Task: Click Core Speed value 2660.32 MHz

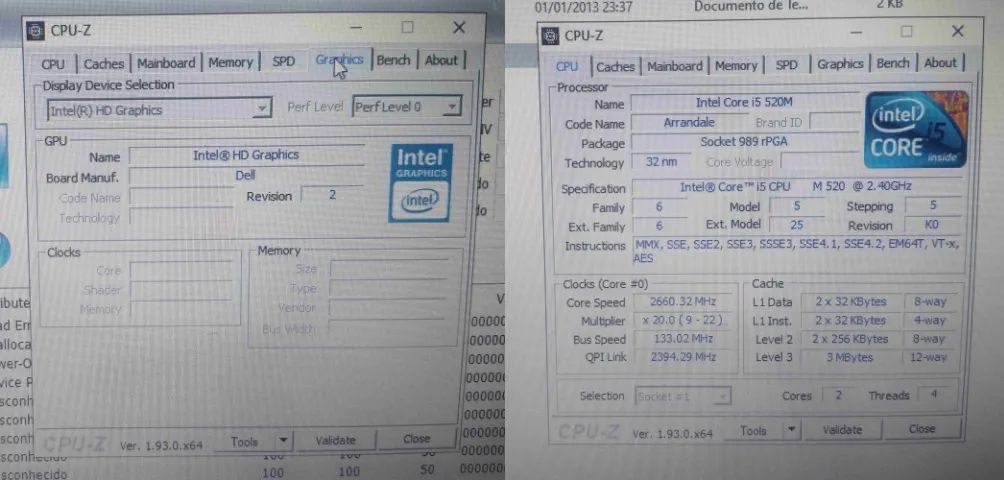Action: coord(683,301)
